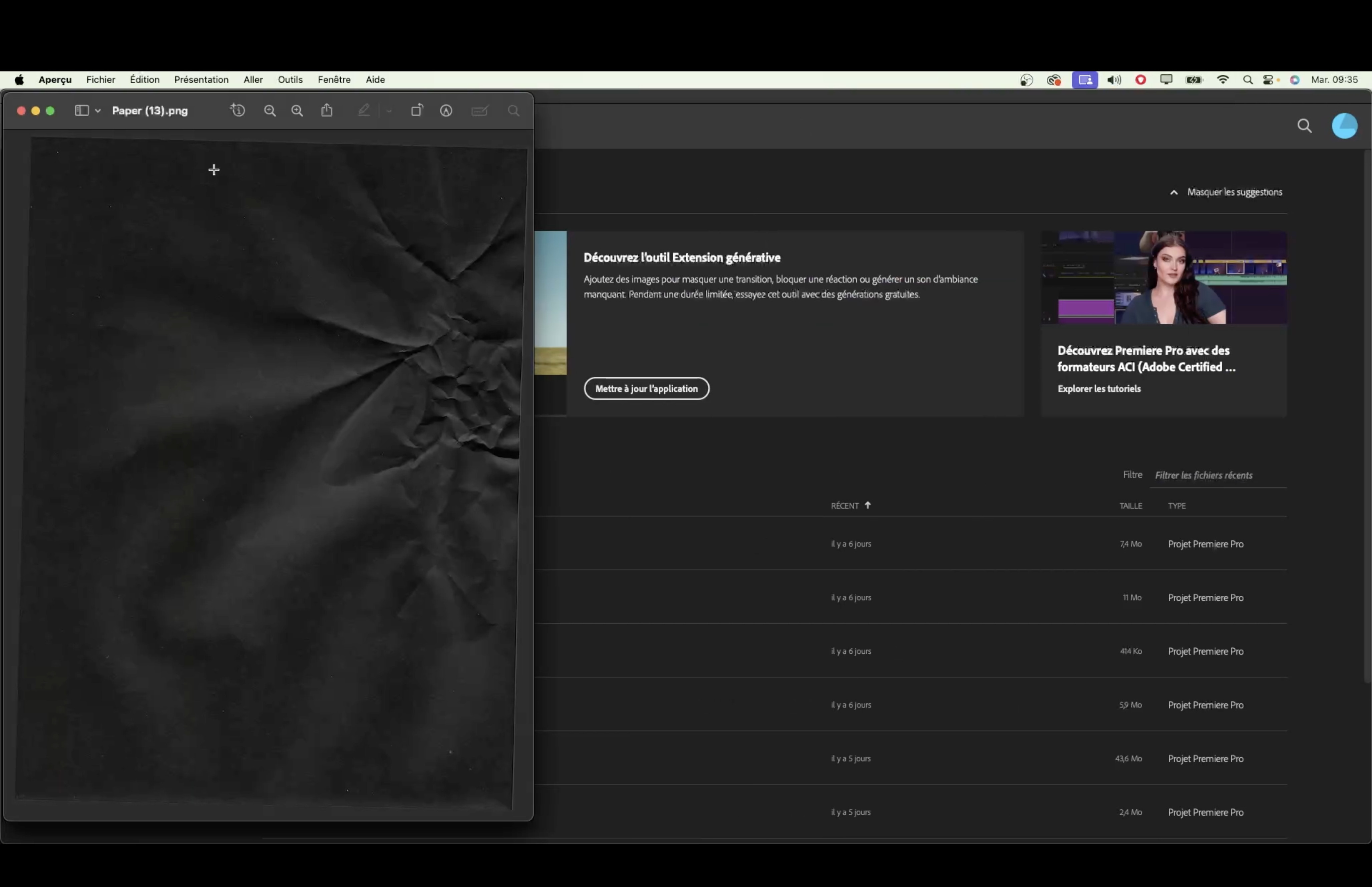Show the Markup toolbar pen-circle icon

446,110
